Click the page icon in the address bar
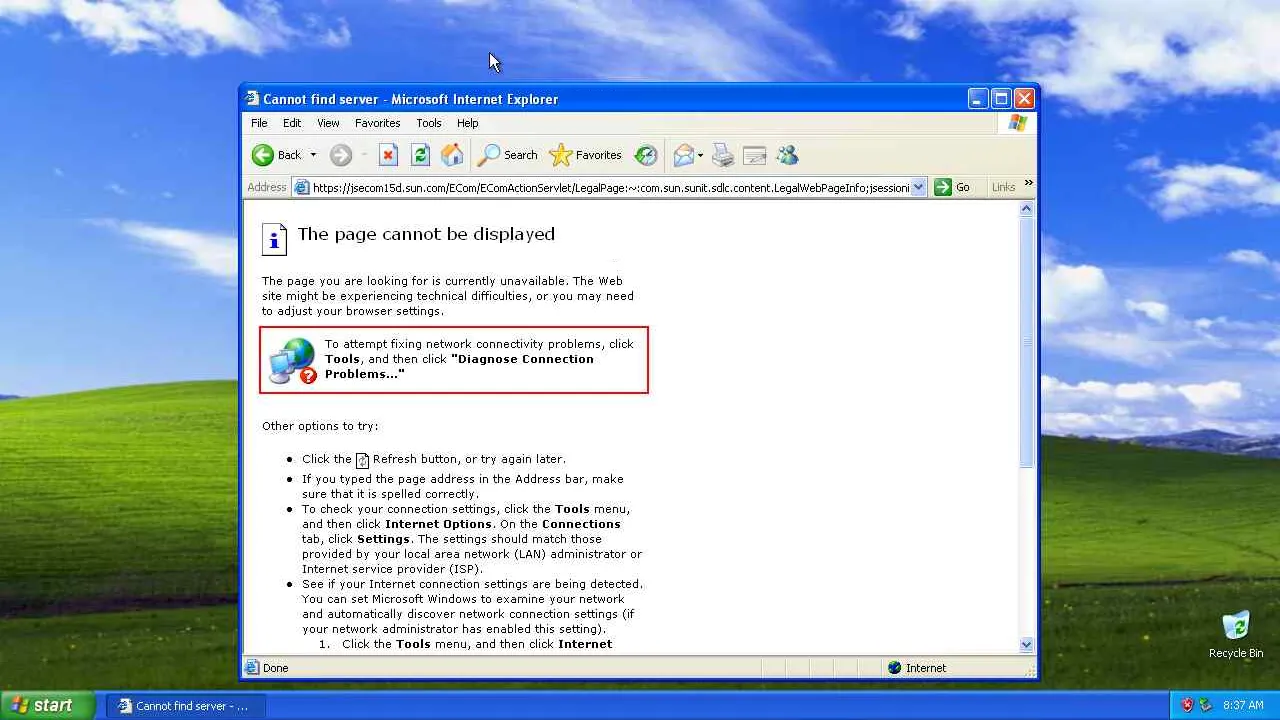Viewport: 1280px width, 720px height. coord(301,187)
